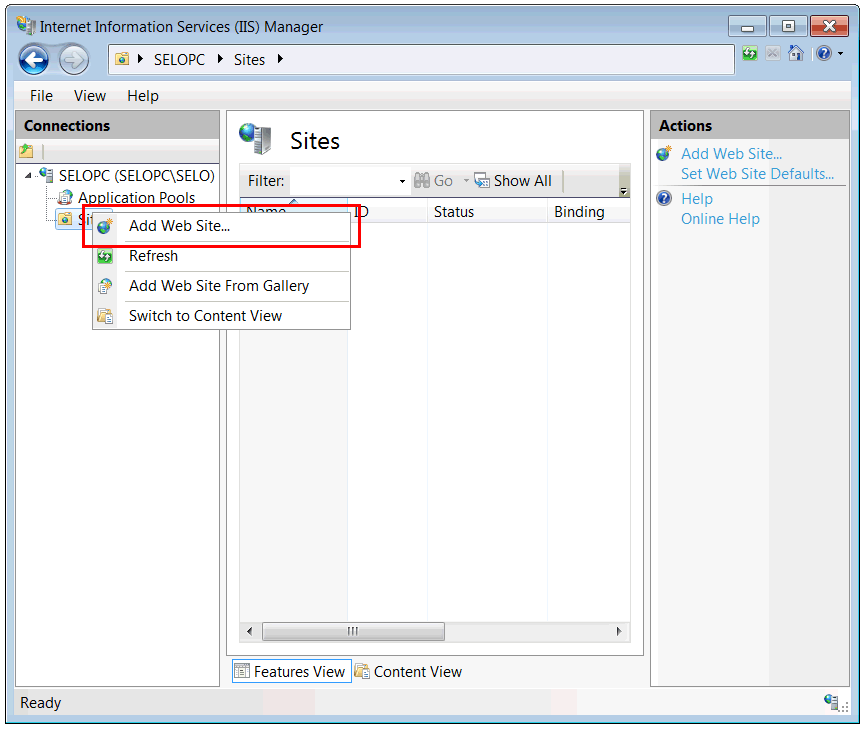The image size is (866, 729).
Task: Click the gallery icon in context menu
Action: 105,286
